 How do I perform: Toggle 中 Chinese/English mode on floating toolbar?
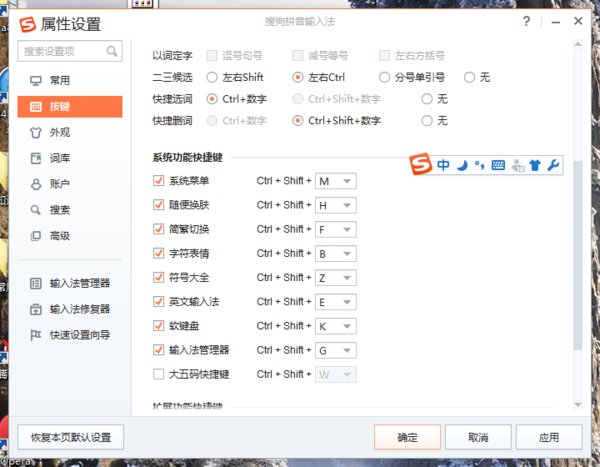(443, 165)
